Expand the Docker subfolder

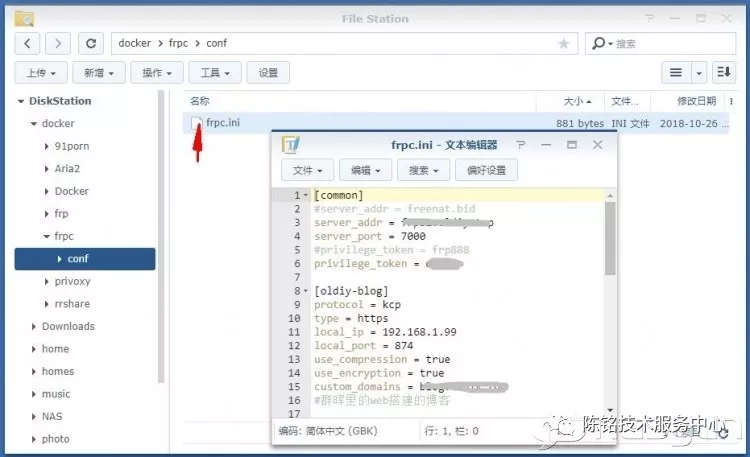46,191
